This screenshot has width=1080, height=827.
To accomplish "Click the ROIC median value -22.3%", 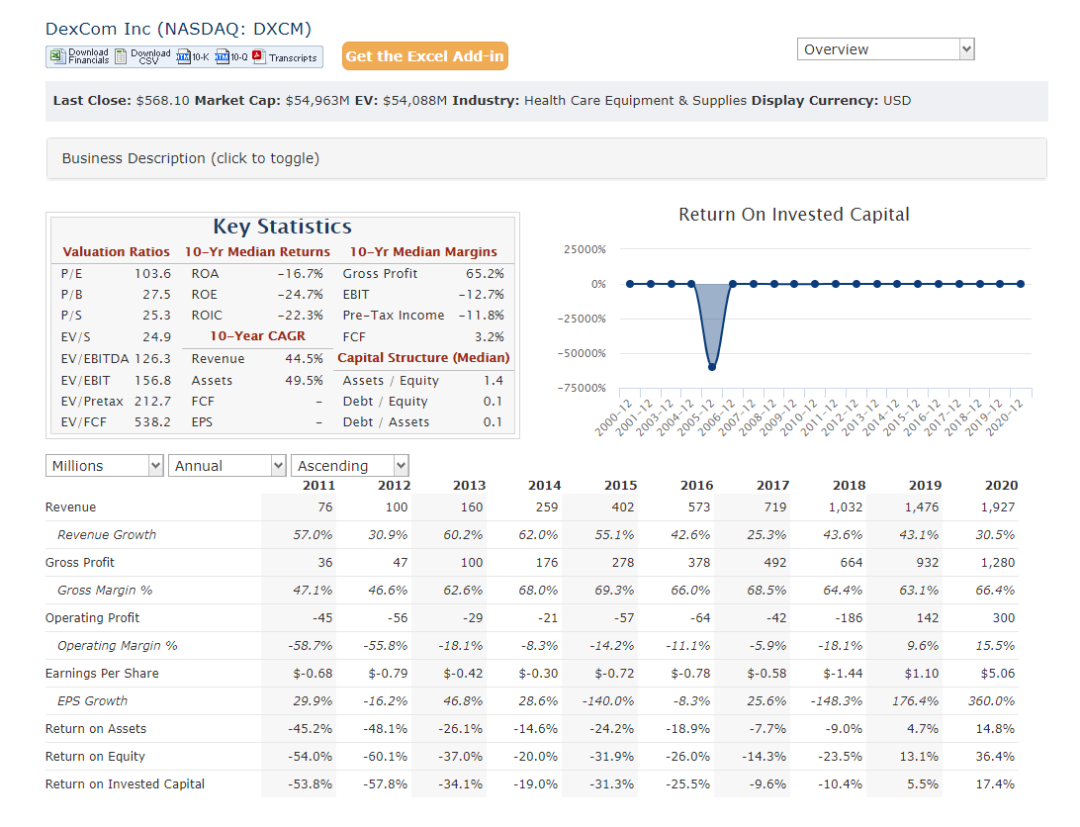I will coord(300,315).
